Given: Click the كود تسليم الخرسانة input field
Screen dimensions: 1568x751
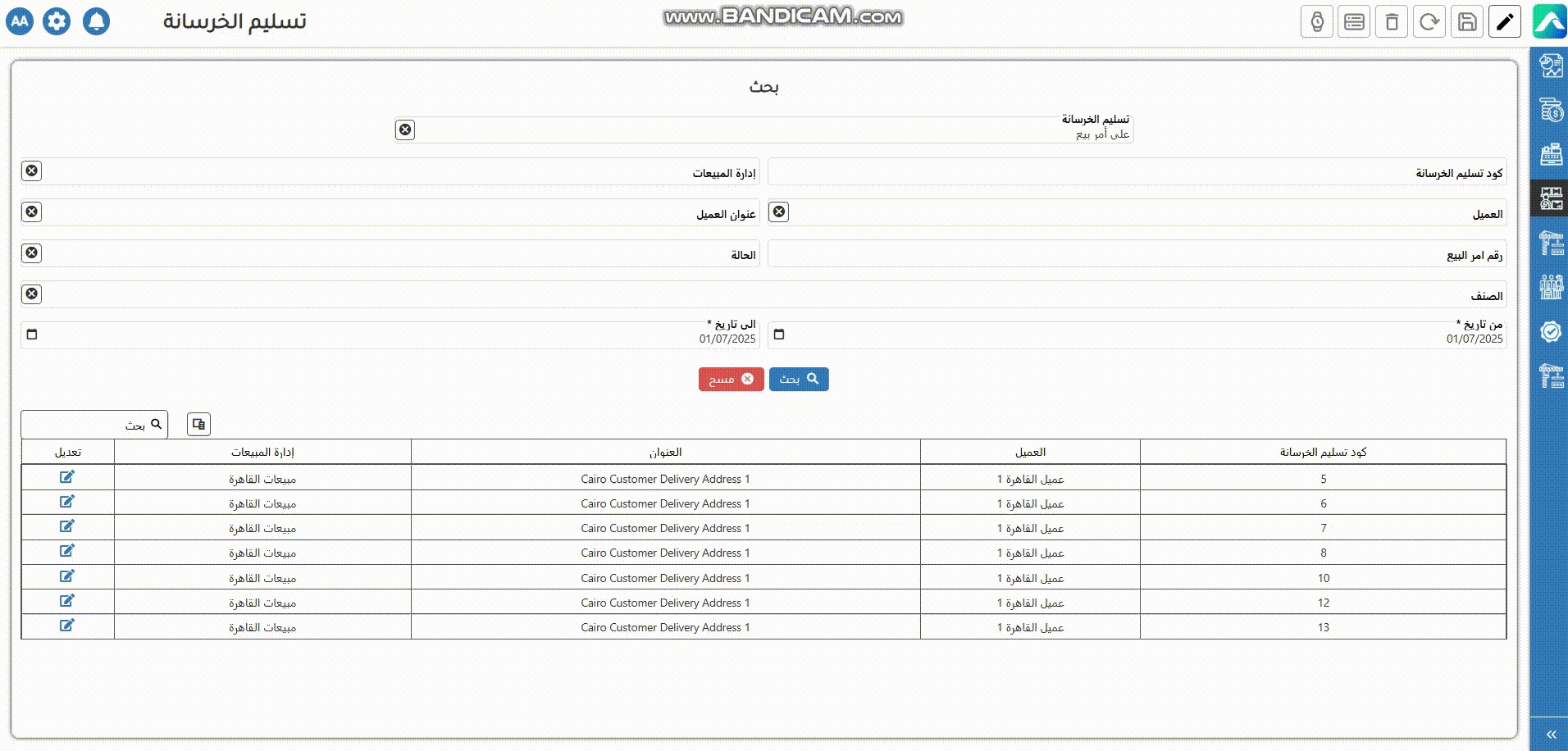Looking at the screenshot, I should [x=1132, y=173].
